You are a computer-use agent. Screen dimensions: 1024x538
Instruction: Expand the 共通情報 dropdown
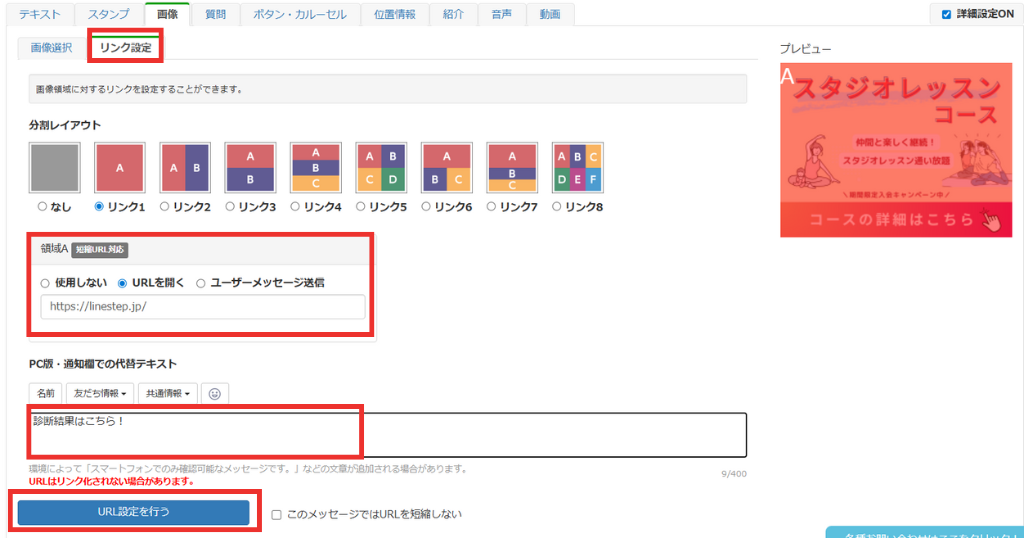[168, 394]
